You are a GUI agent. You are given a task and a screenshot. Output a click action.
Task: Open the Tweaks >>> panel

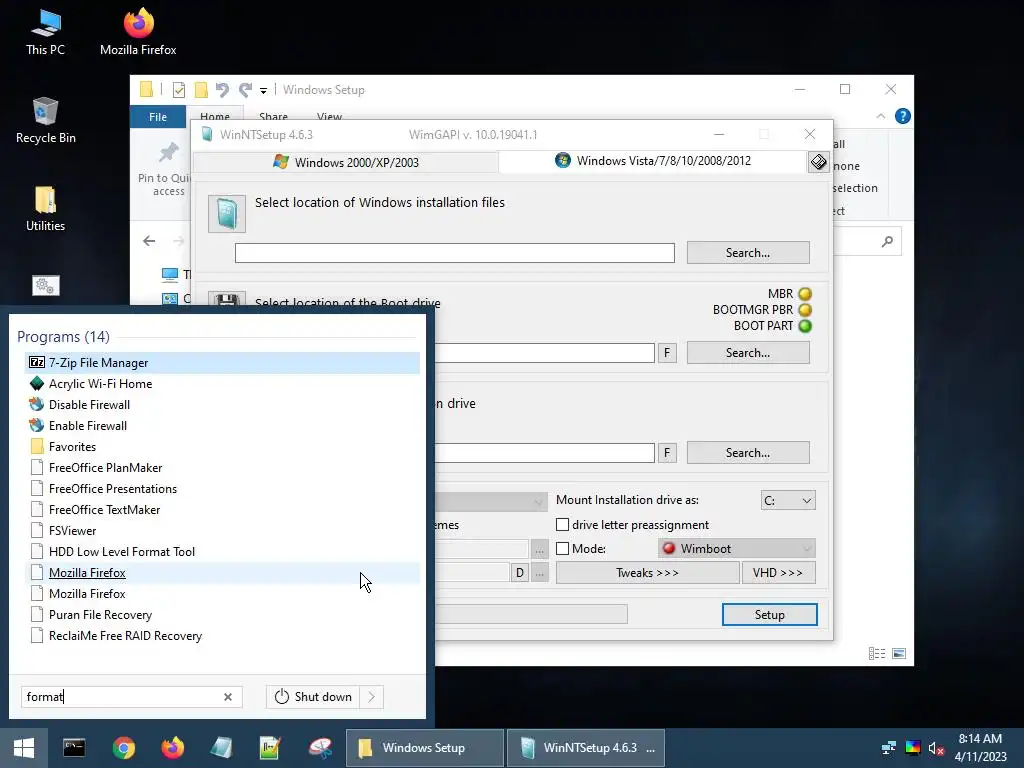click(x=647, y=573)
